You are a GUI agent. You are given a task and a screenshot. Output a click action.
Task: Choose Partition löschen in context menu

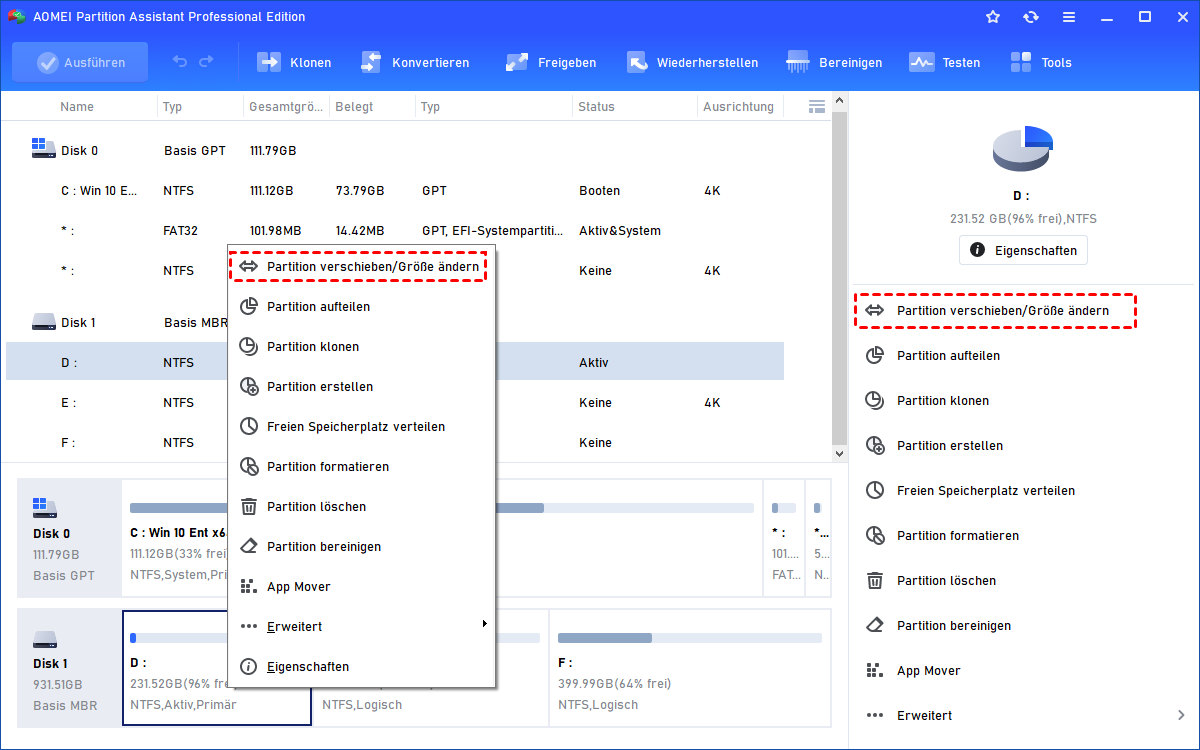pos(361,507)
